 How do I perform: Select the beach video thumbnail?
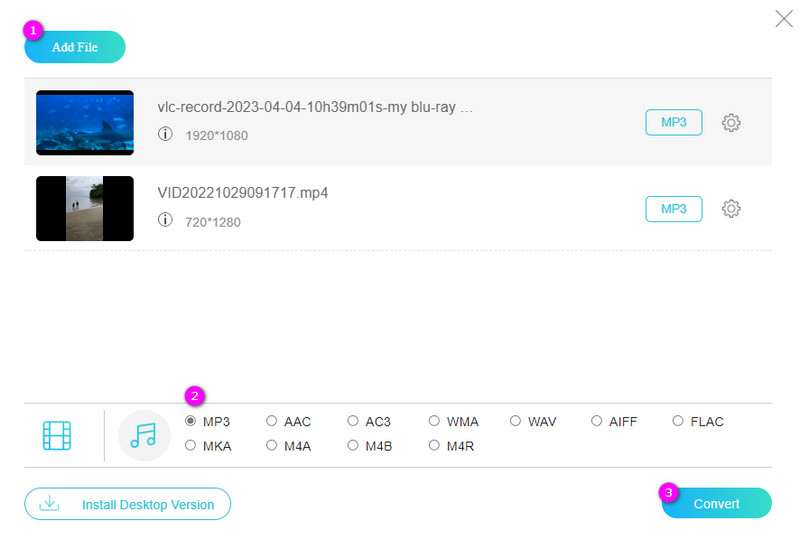(85, 208)
